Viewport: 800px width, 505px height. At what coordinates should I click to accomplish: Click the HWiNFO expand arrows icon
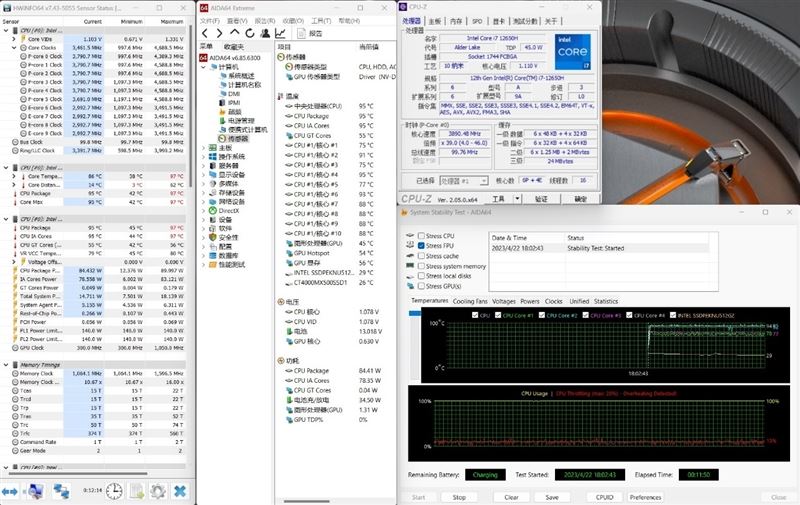point(10,491)
